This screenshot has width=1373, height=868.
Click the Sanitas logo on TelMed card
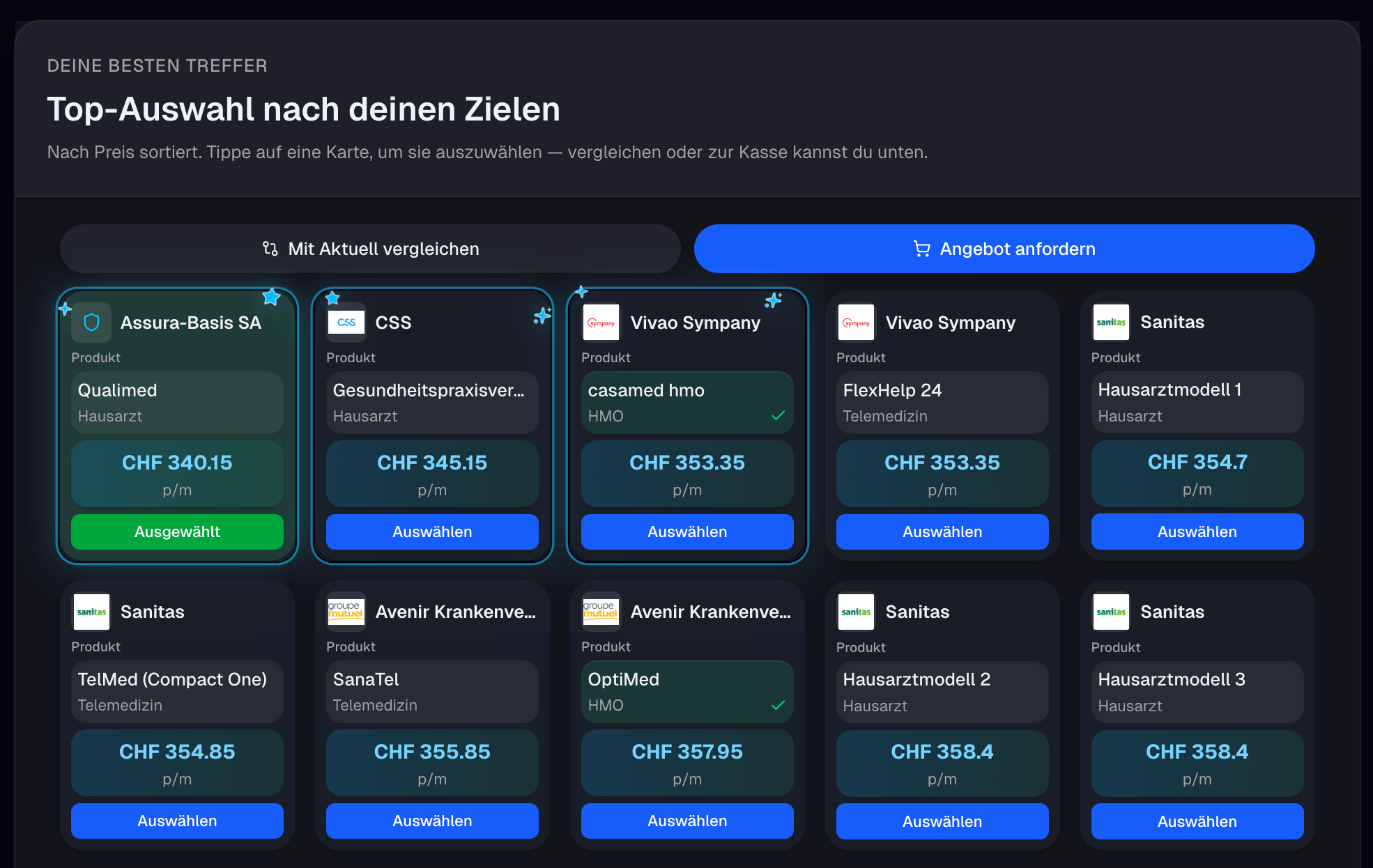click(91, 612)
